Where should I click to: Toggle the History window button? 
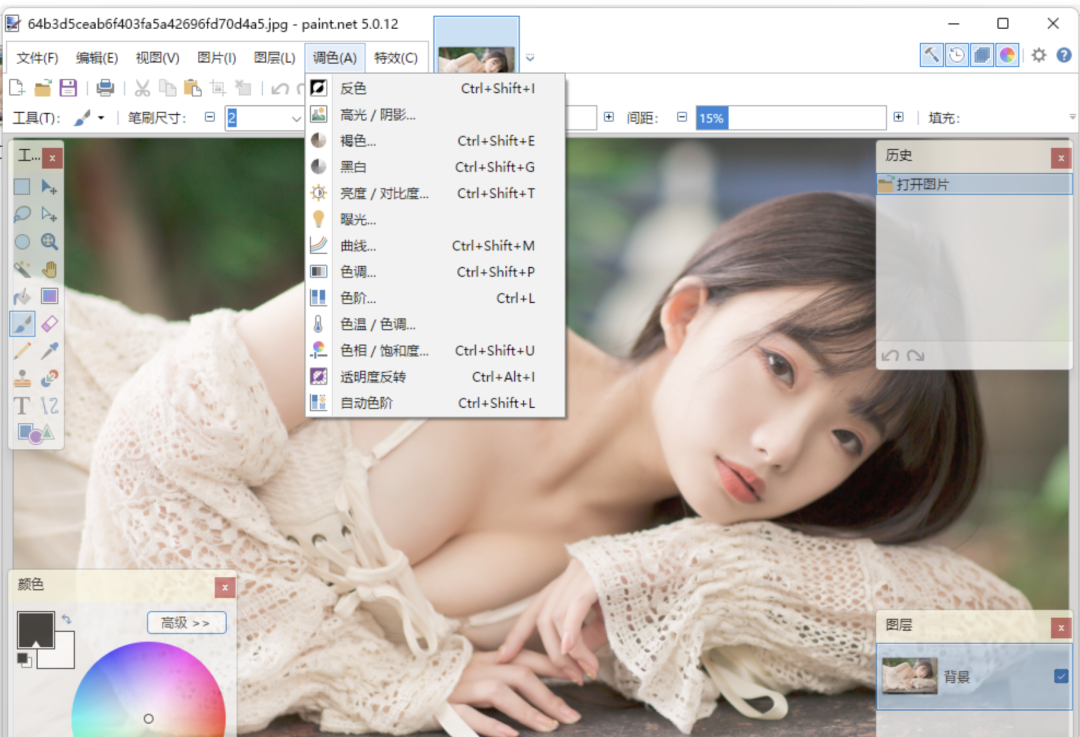coord(957,55)
